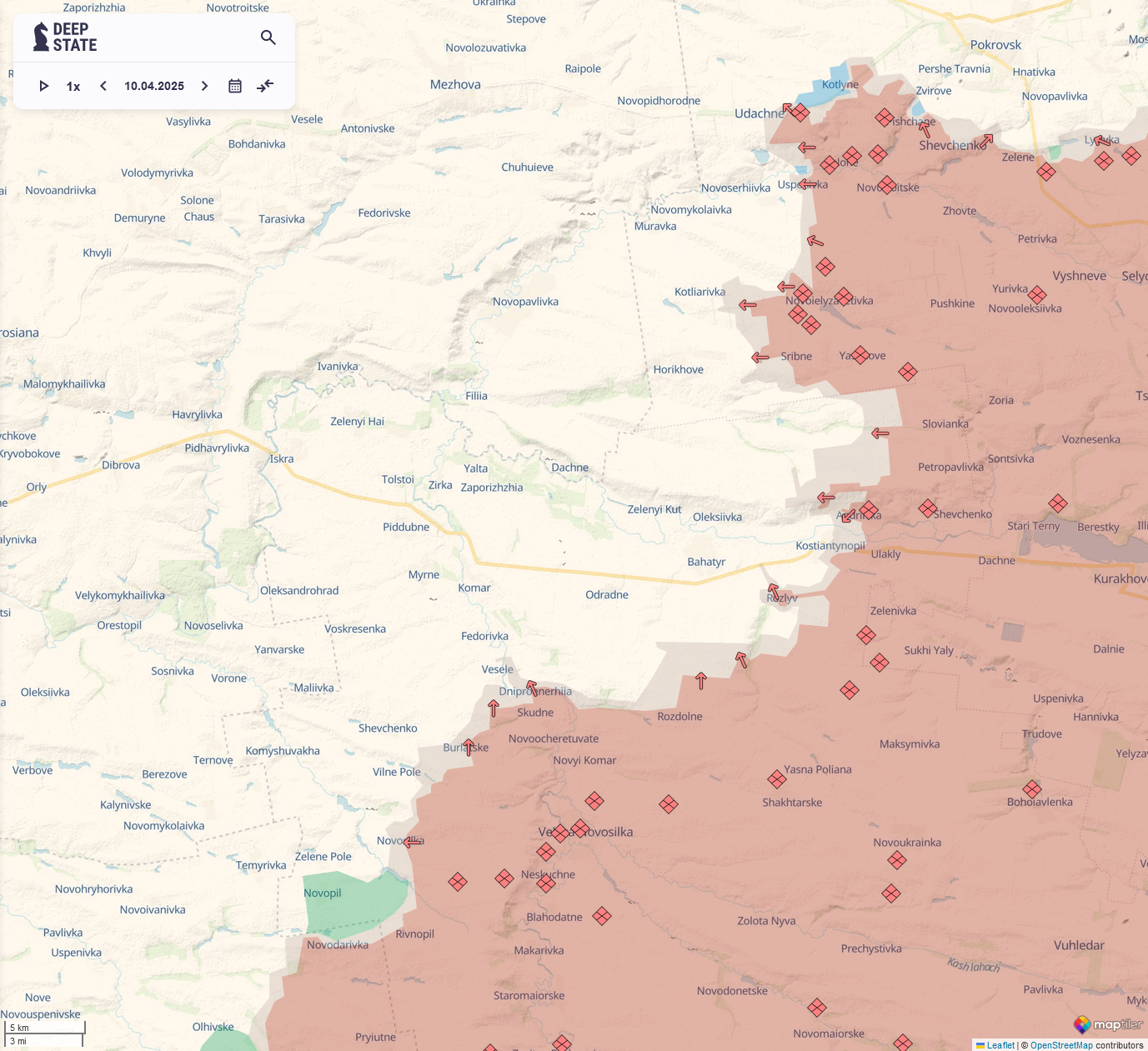Click the Kostiantynopil label
Screen dimensions: 1148x1051
pos(830,546)
